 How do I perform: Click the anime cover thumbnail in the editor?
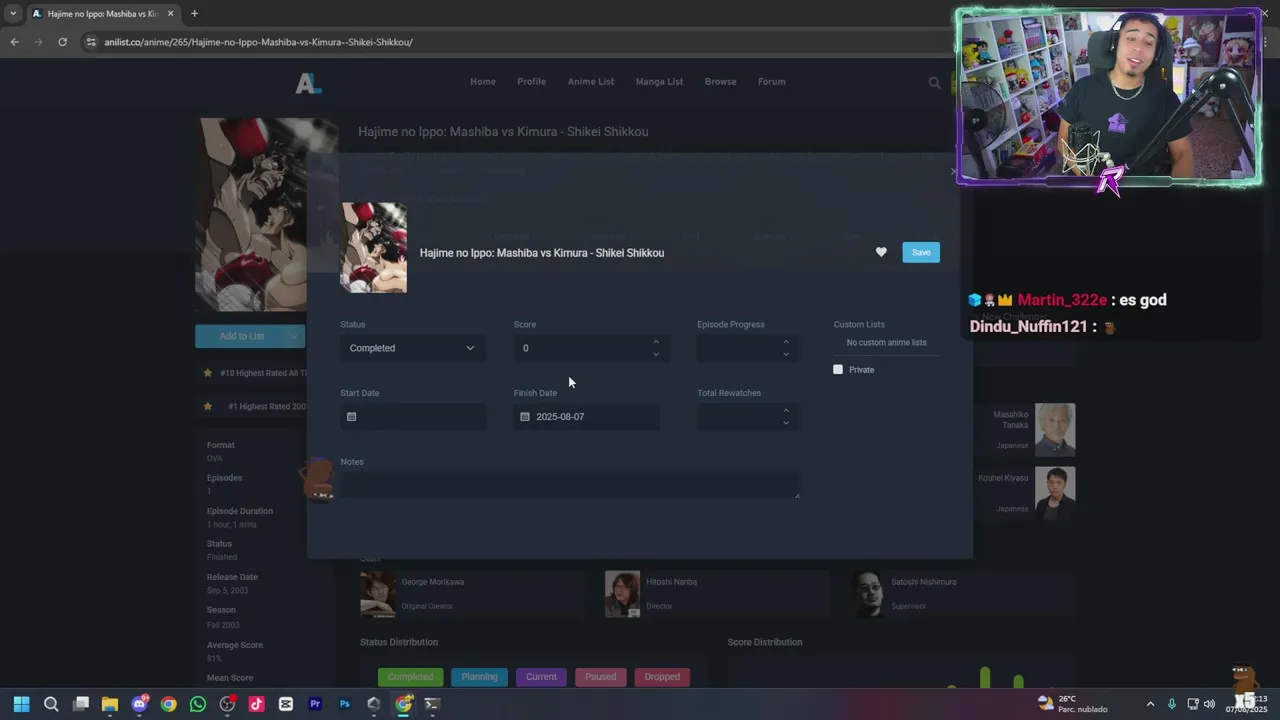tap(373, 248)
